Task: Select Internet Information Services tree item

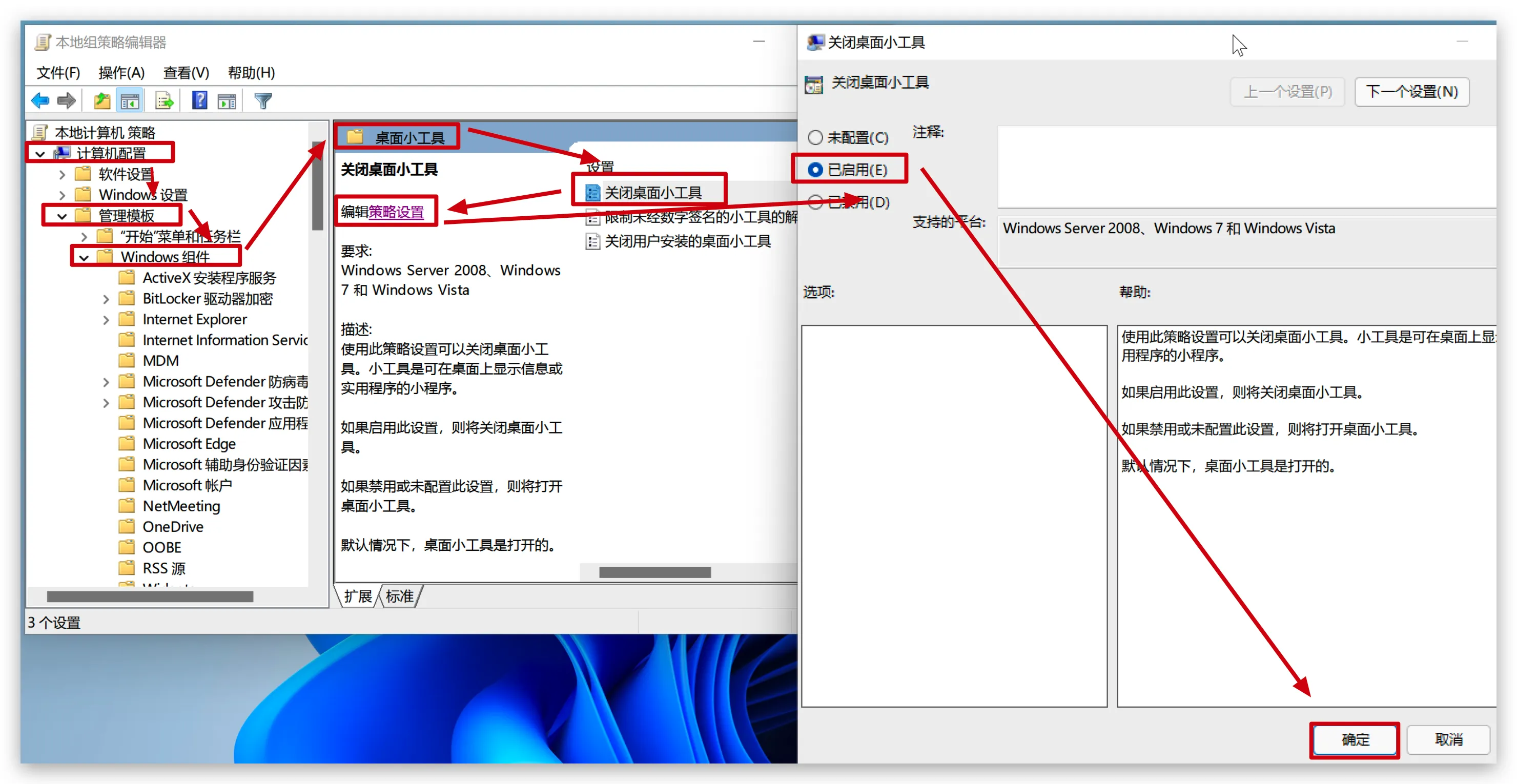Action: click(x=225, y=340)
